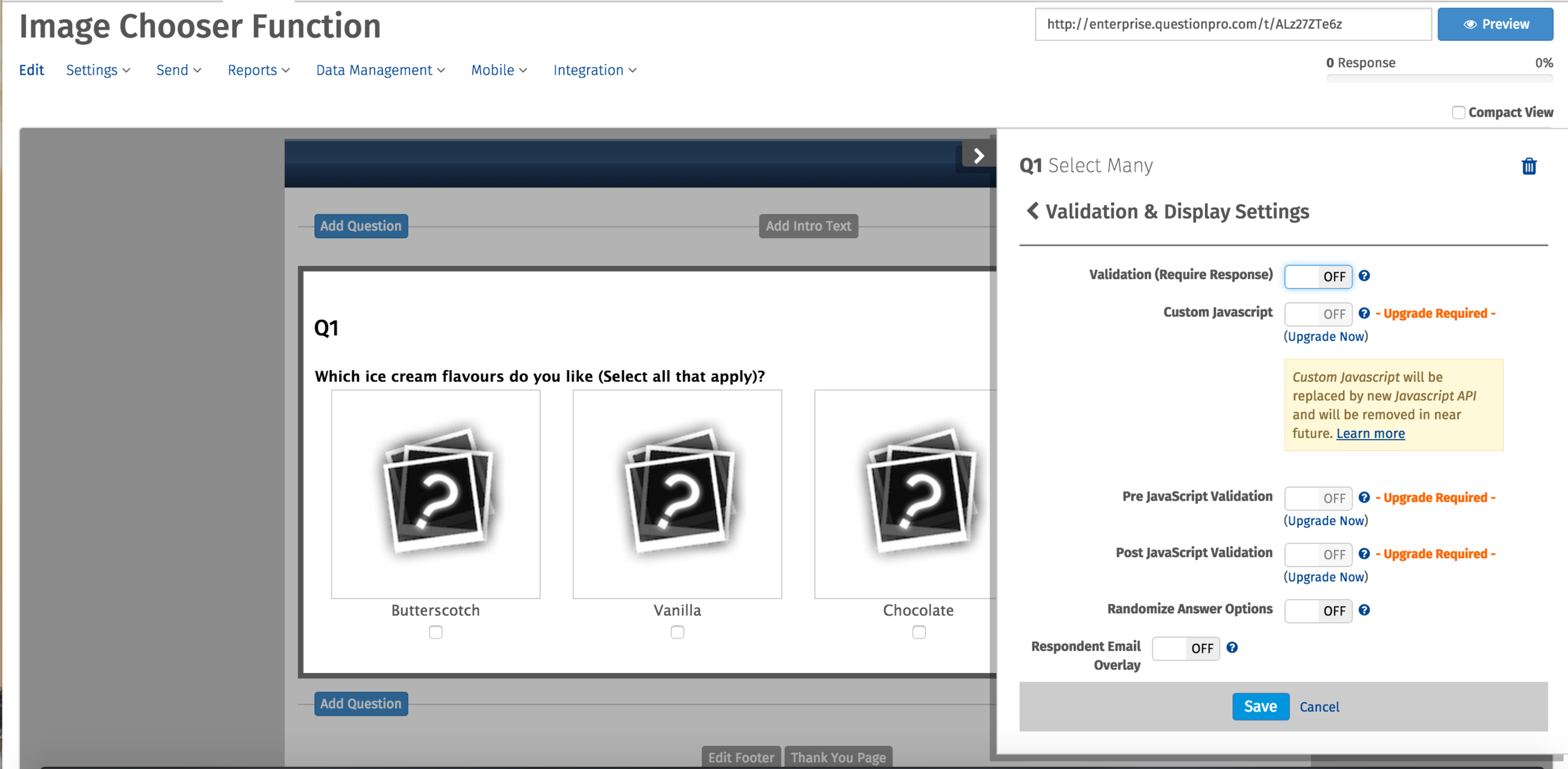Click the trash delete question icon
The image size is (1568, 769).
(x=1528, y=166)
